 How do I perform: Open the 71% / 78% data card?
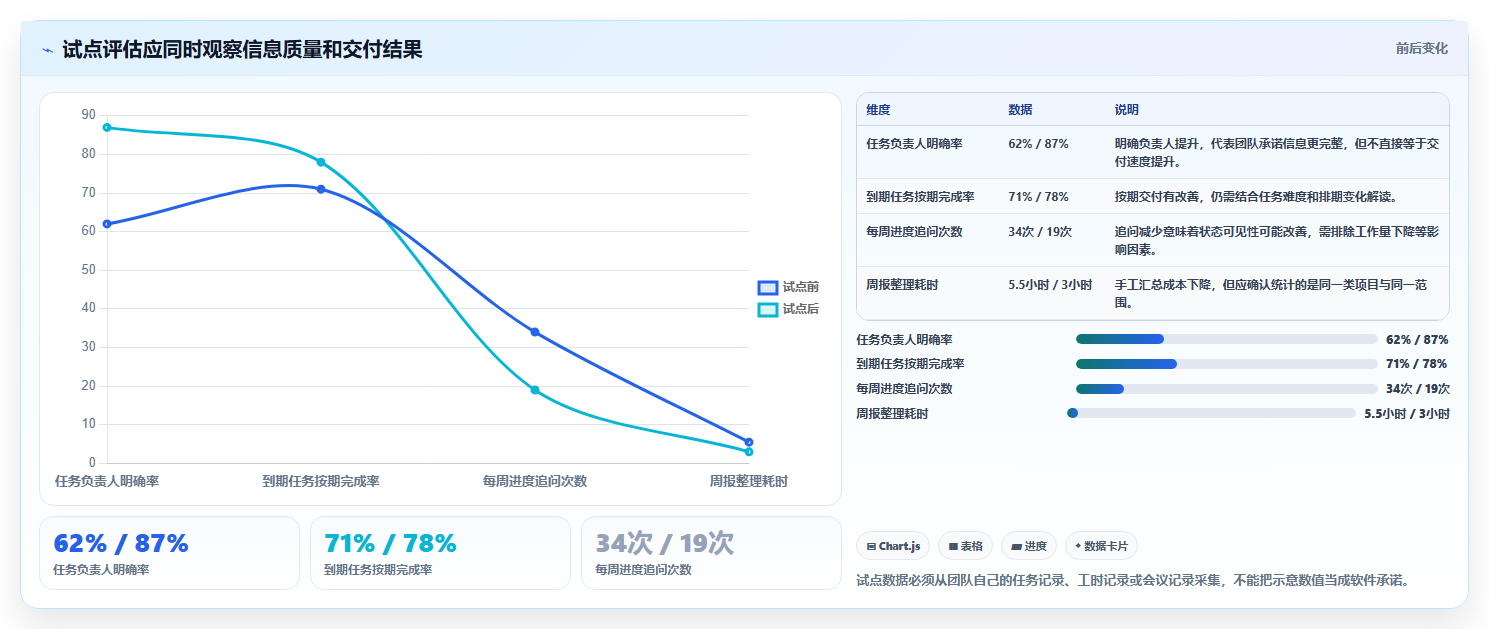440,553
